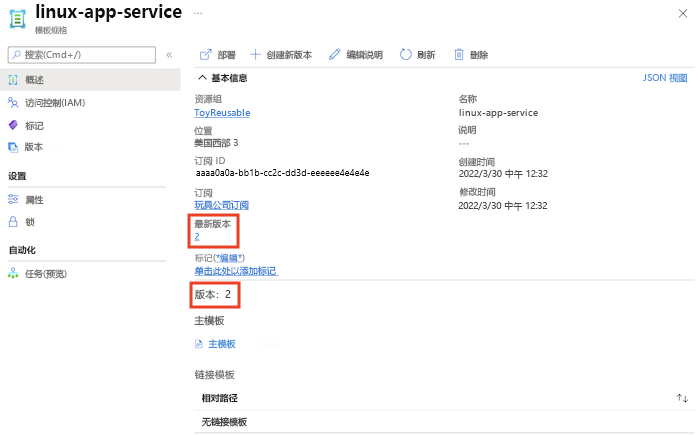
Task: Click the purple tag icon
Action: tap(13, 125)
